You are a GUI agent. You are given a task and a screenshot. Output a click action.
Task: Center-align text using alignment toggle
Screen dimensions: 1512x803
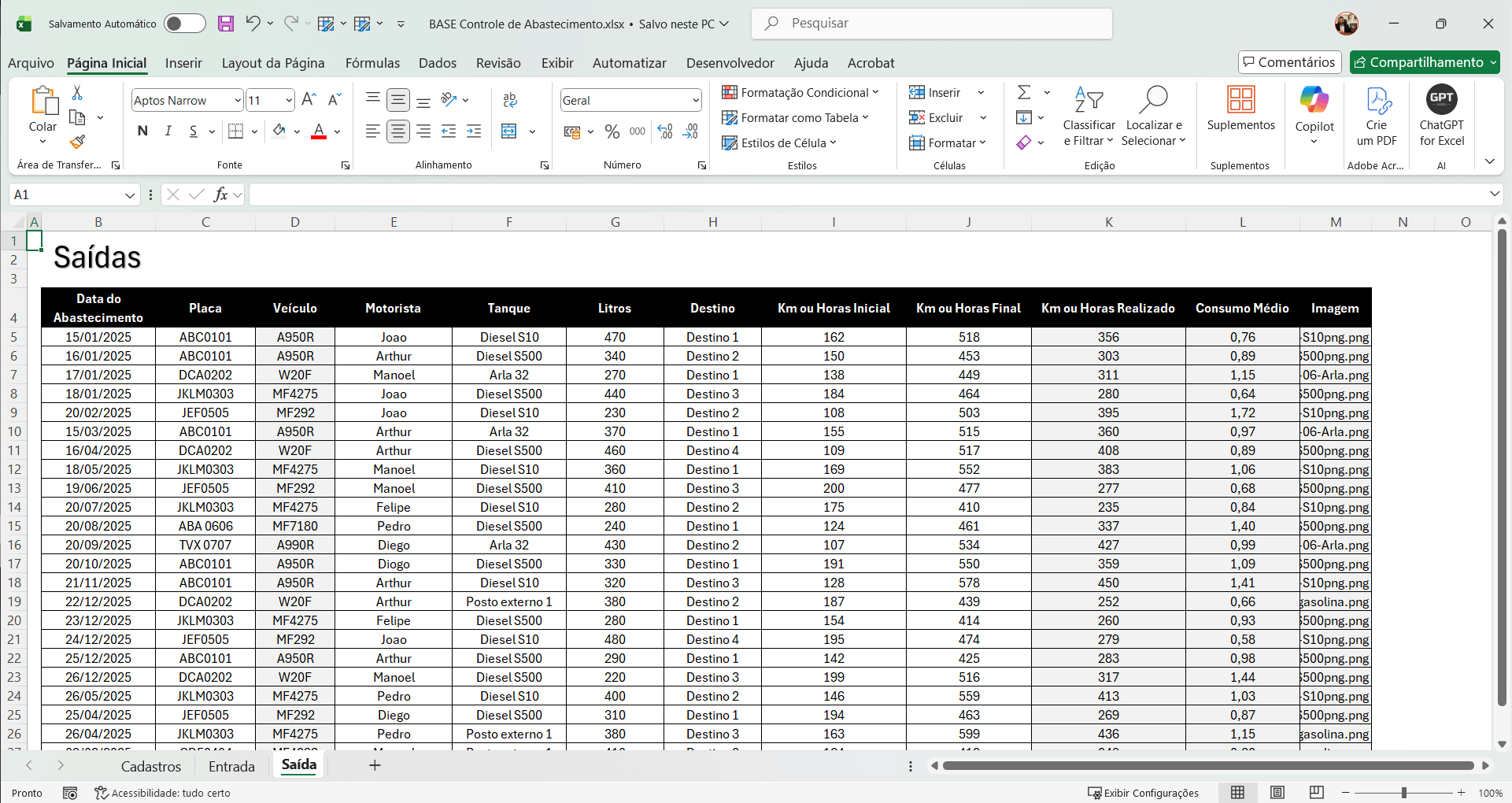[x=398, y=131]
